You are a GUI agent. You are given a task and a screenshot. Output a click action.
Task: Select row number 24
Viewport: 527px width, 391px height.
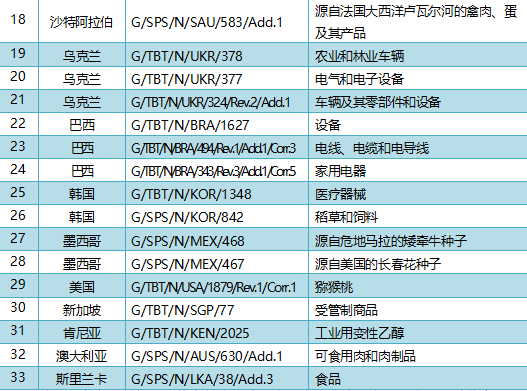pyautogui.click(x=19, y=170)
